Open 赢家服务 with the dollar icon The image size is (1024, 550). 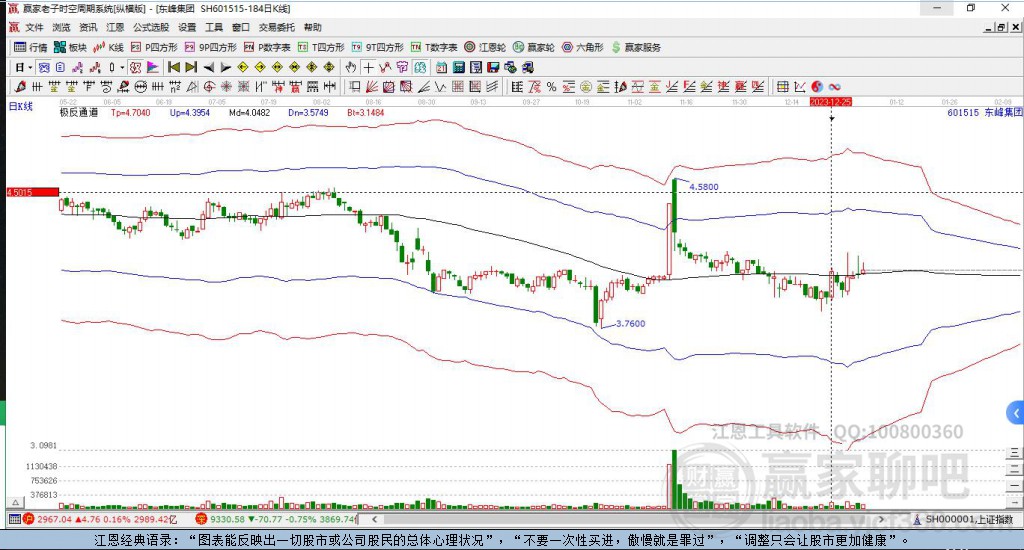tap(636, 47)
